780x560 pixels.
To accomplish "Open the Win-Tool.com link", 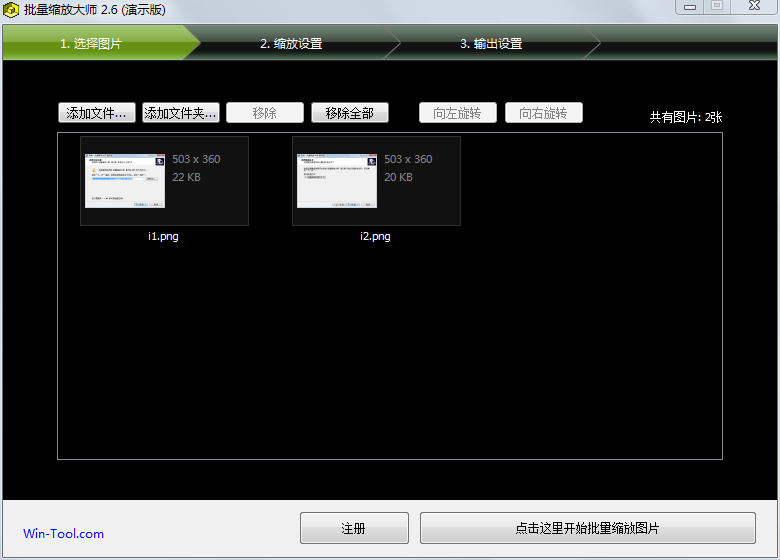I will [x=64, y=534].
